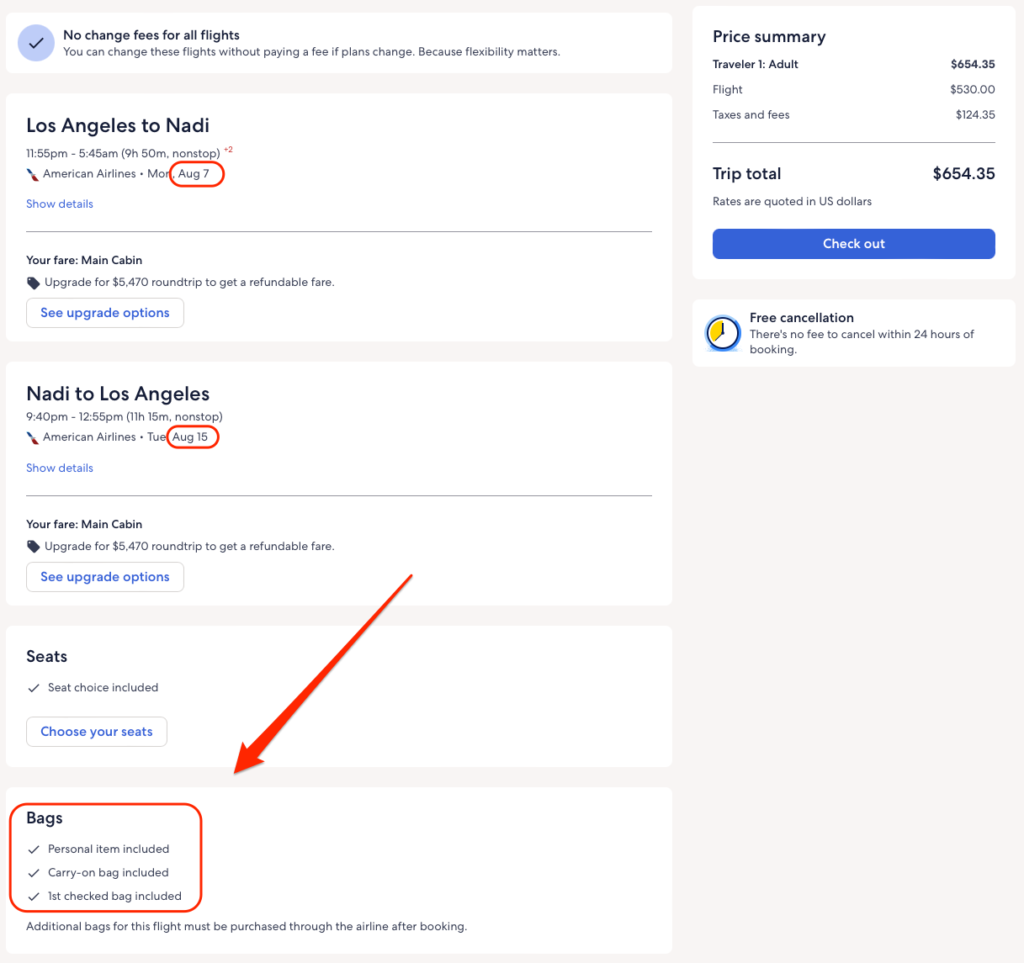
Task: Open upgrade options for the Nadi to Los Angeles flight
Action: click(105, 577)
